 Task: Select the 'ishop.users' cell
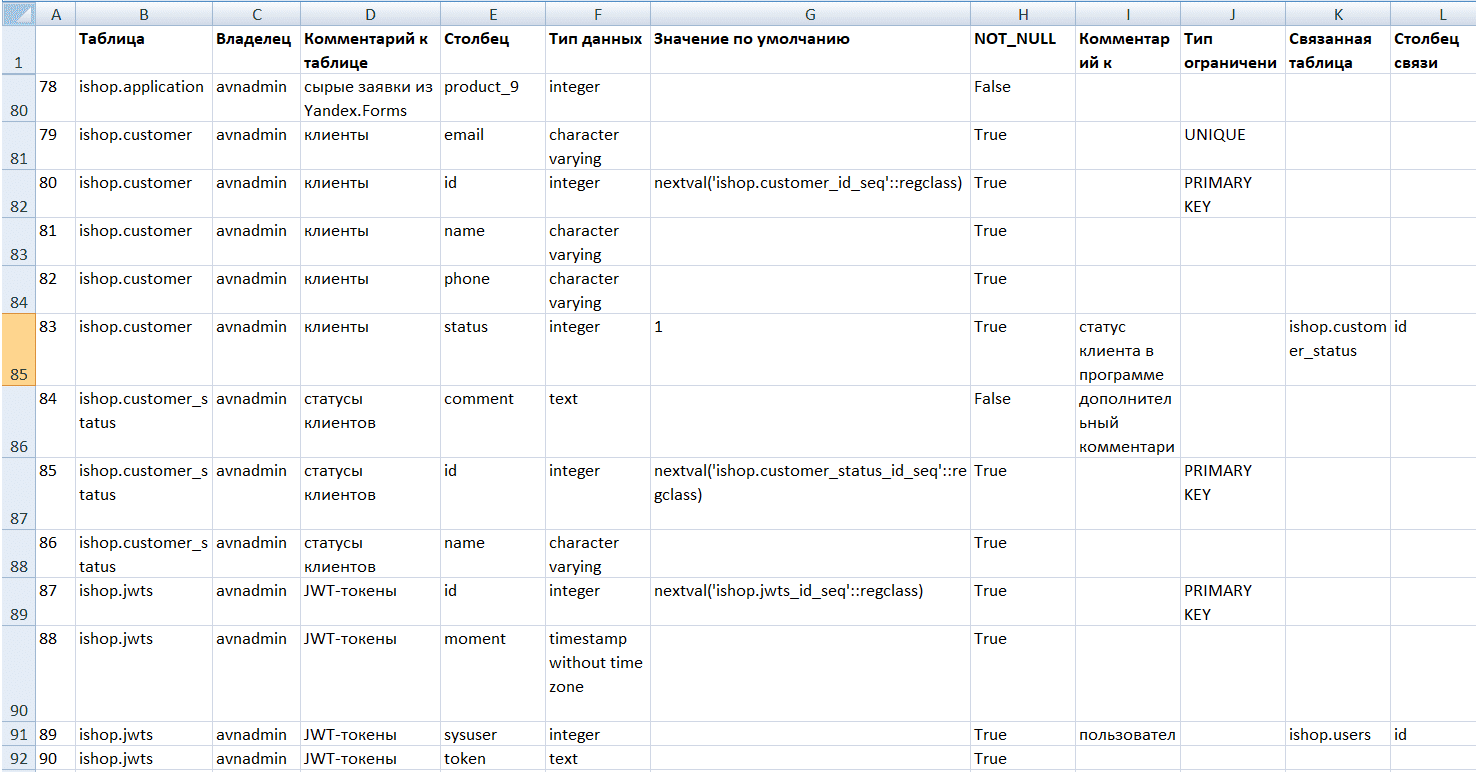pos(1337,734)
